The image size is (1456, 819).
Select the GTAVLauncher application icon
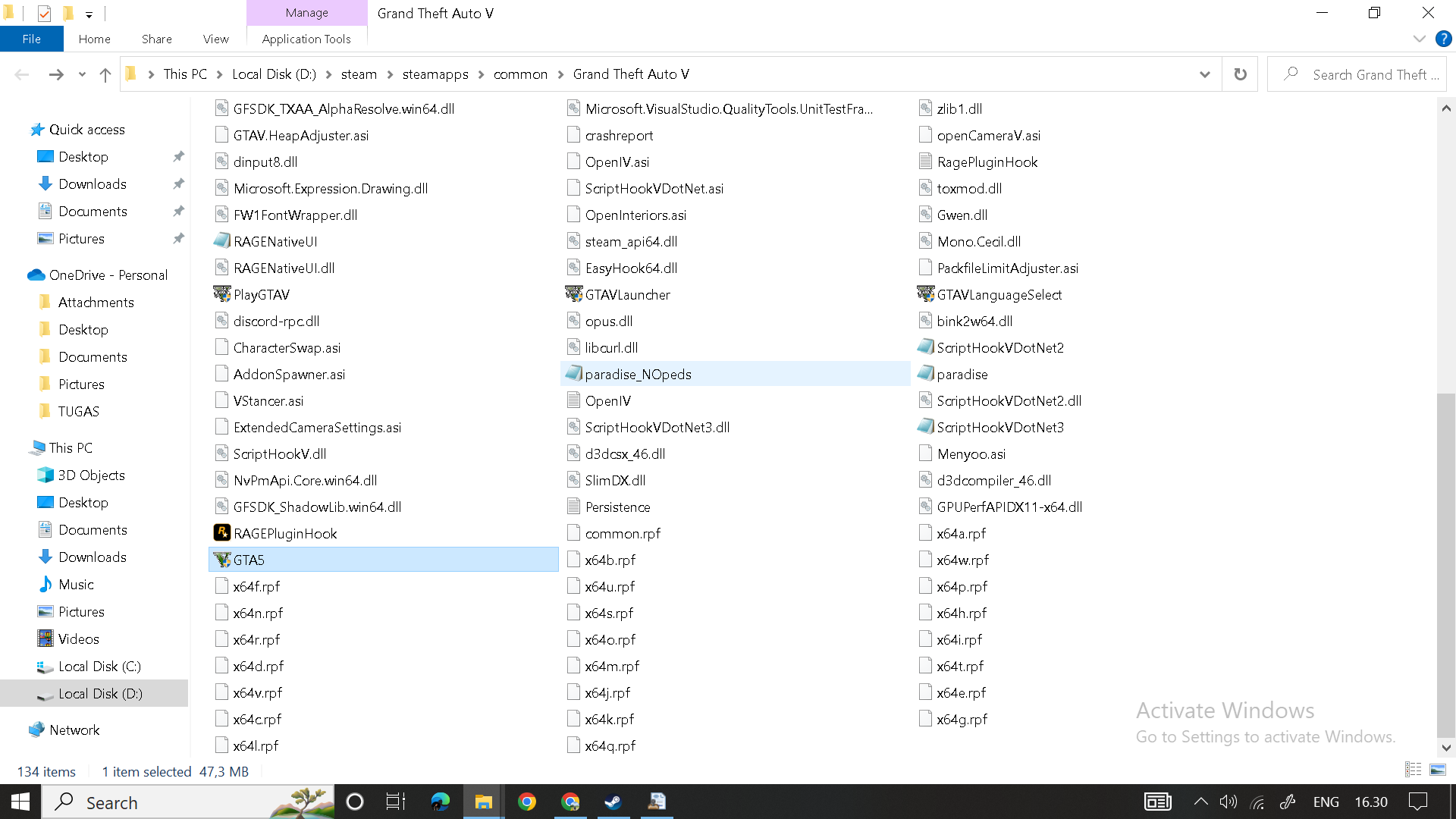click(x=573, y=294)
